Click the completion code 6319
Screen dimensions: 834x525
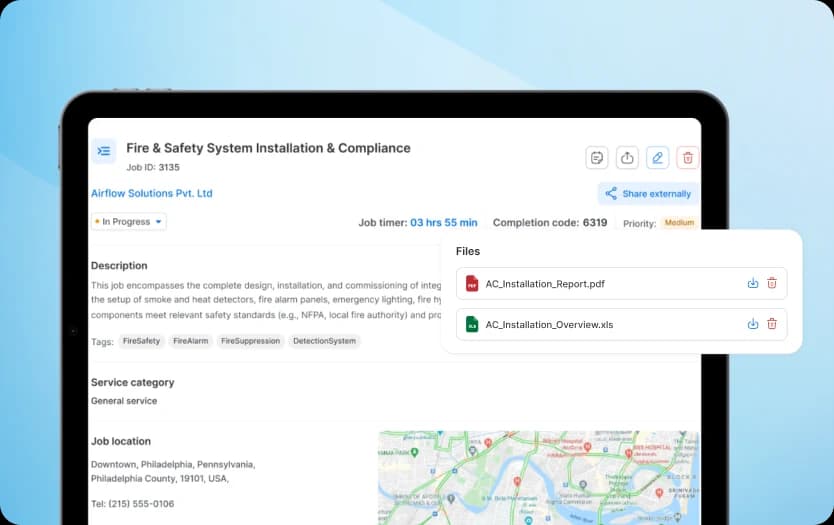595,223
